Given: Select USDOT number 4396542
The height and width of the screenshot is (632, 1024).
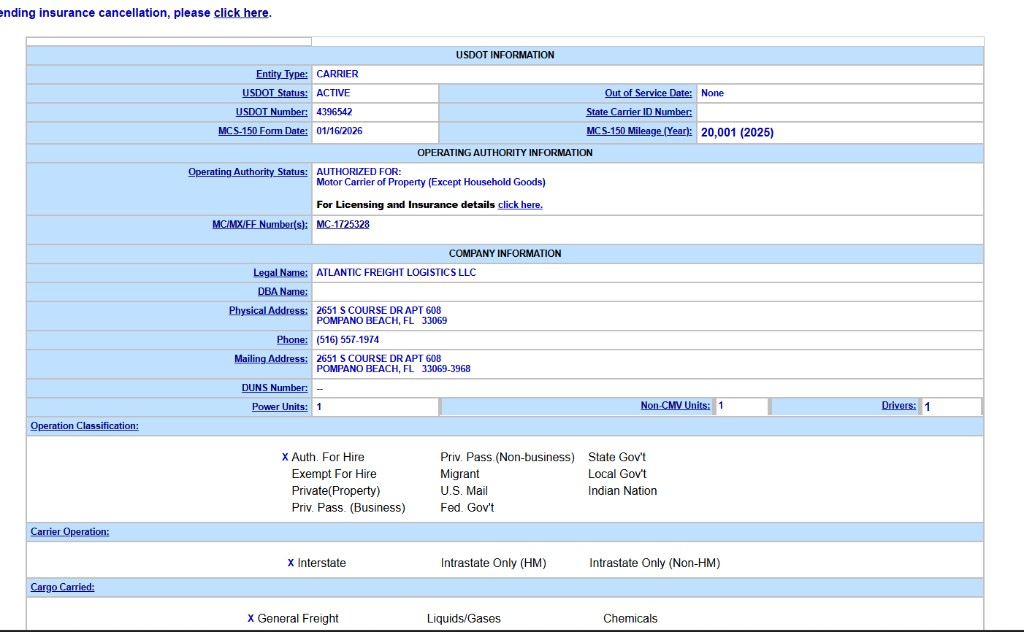Looking at the screenshot, I should click(x=334, y=112).
